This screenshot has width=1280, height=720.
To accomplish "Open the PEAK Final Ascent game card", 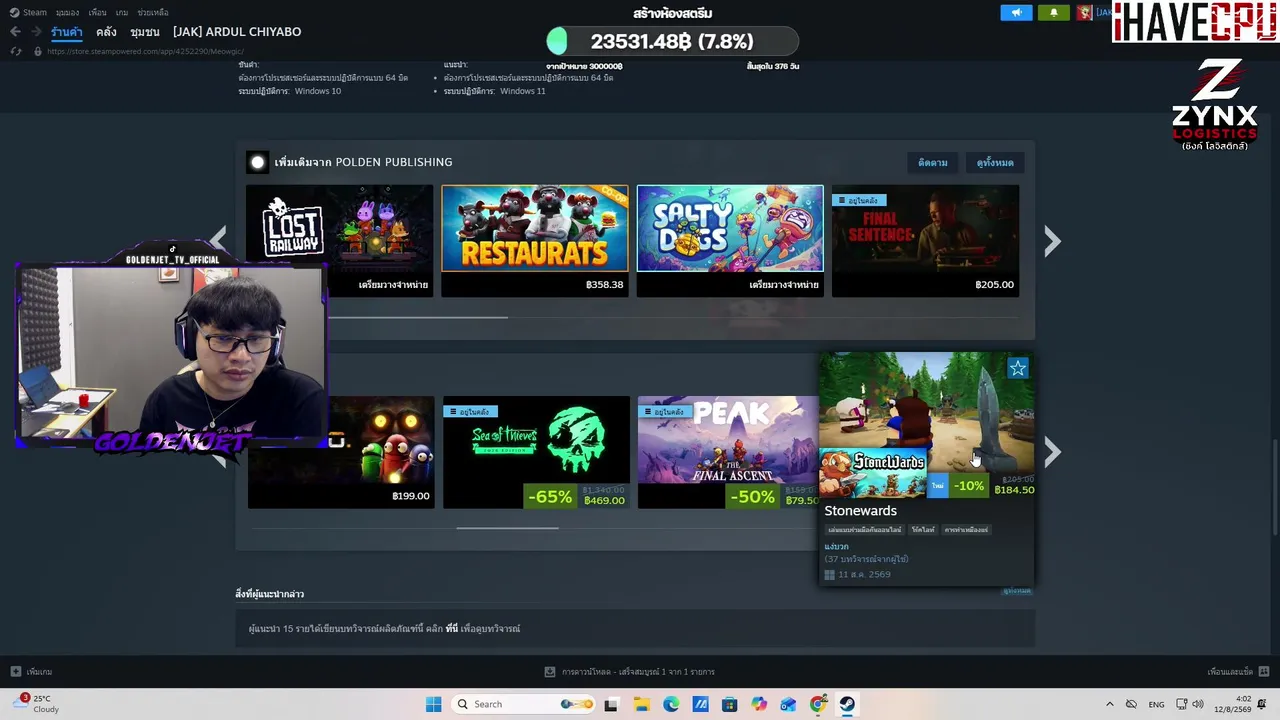I will 728,452.
